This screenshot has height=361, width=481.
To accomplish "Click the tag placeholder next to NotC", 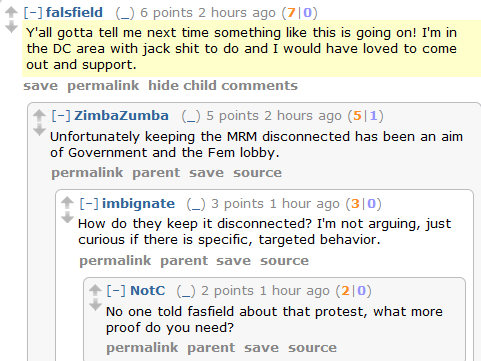I will click(186, 291).
